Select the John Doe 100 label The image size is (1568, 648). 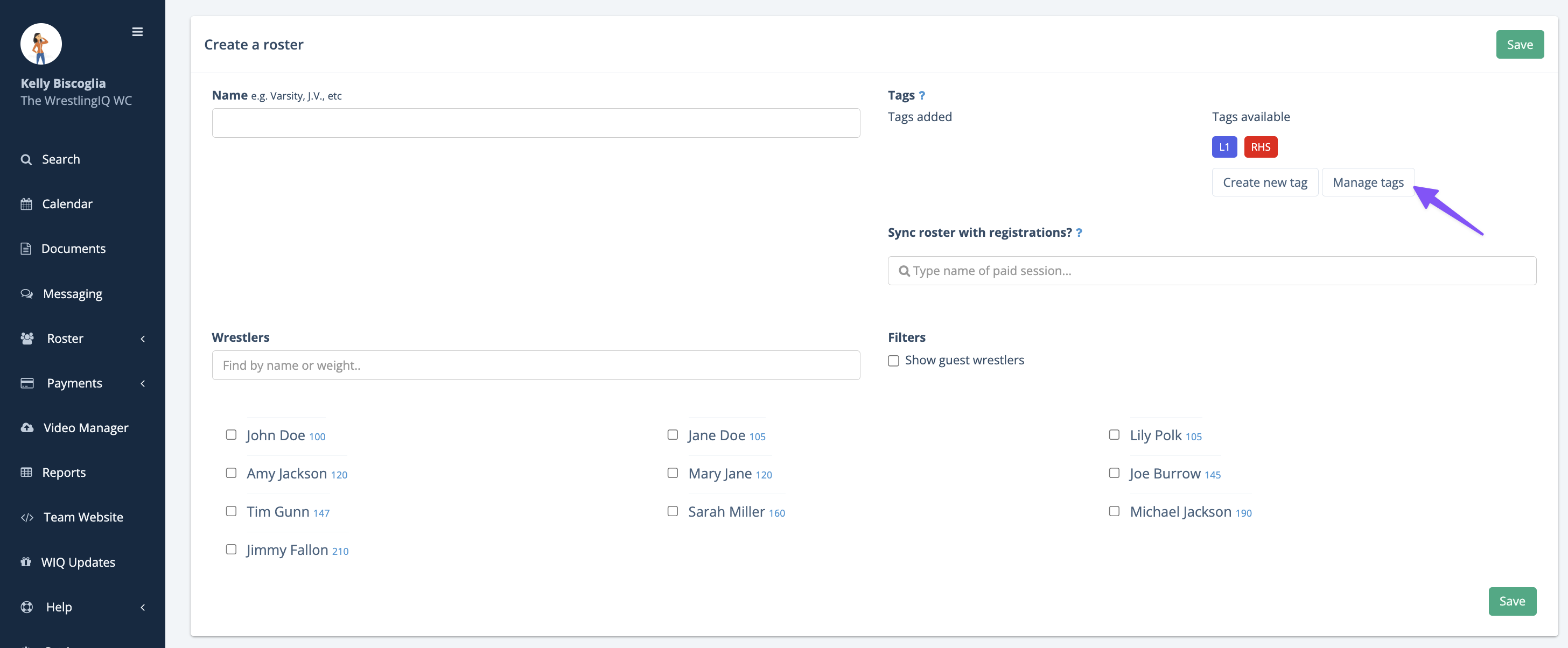click(285, 435)
